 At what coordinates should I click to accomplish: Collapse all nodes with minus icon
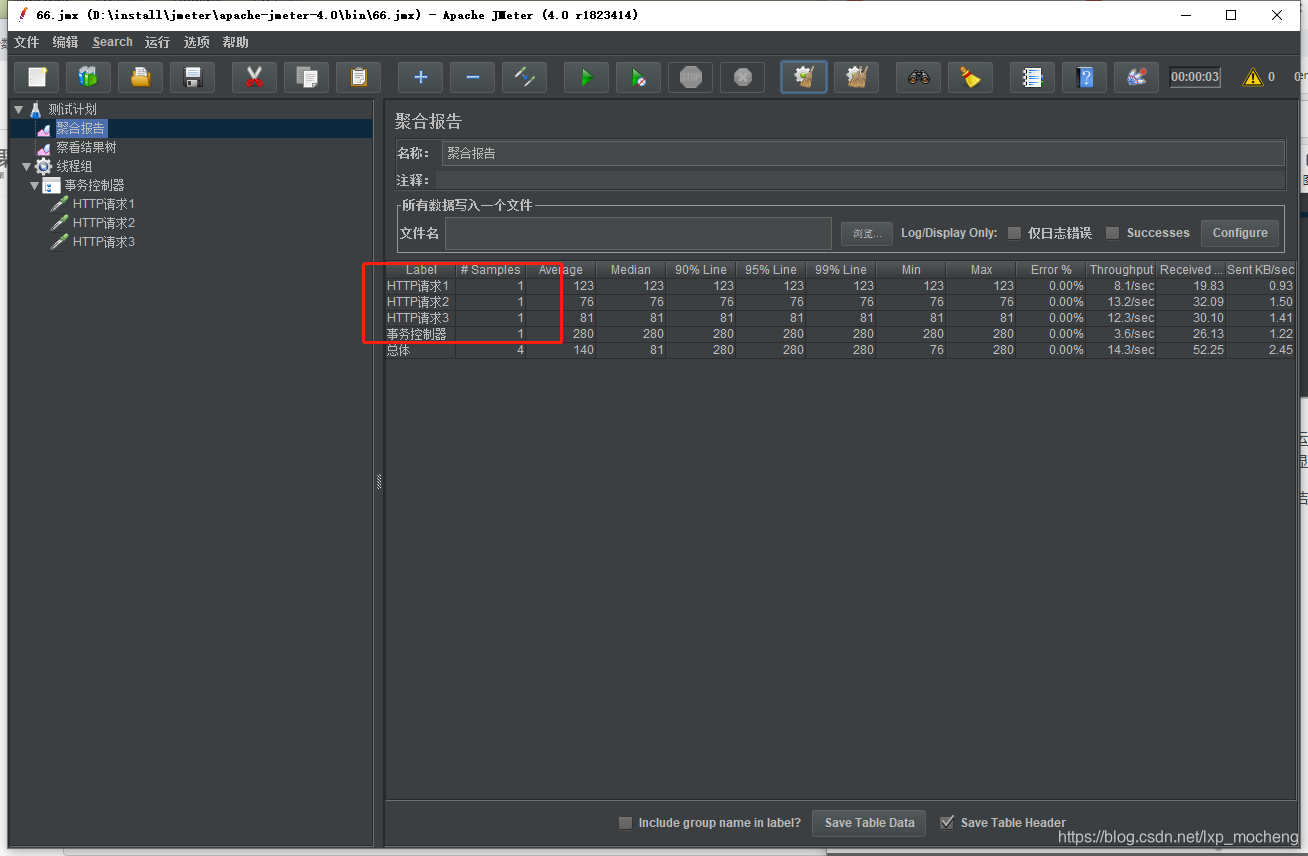pos(473,77)
